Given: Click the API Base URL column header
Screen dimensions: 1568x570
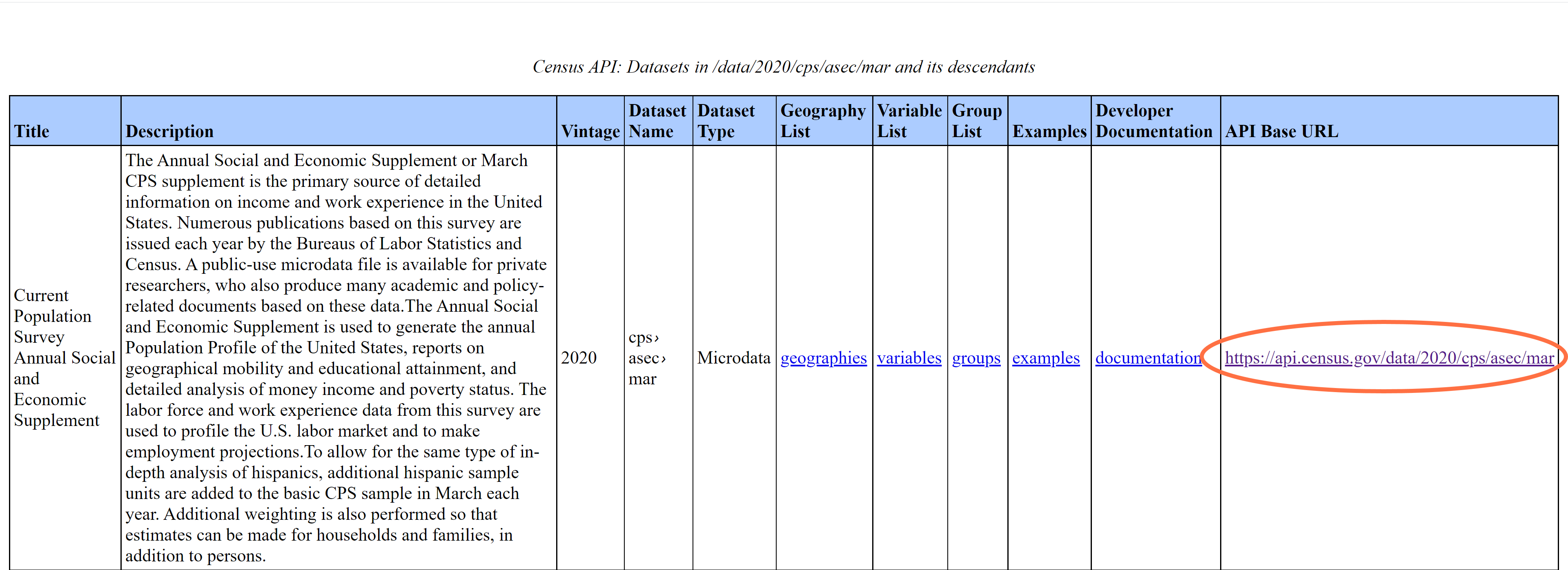Looking at the screenshot, I should pyautogui.click(x=1281, y=131).
